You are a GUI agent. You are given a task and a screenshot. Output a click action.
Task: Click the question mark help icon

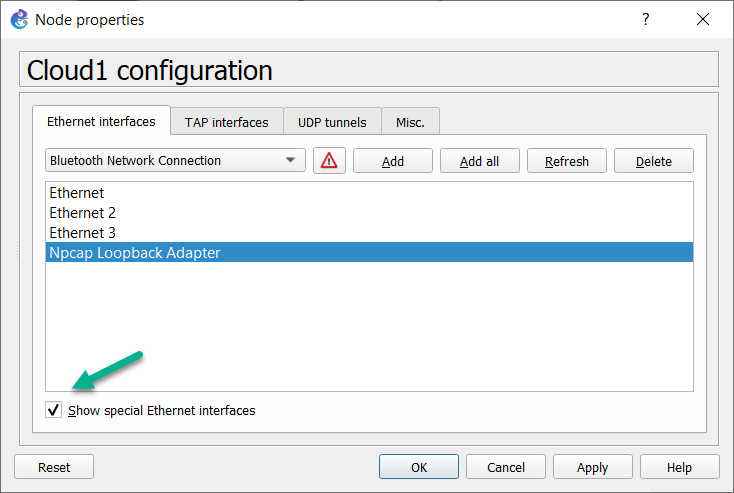click(x=646, y=19)
